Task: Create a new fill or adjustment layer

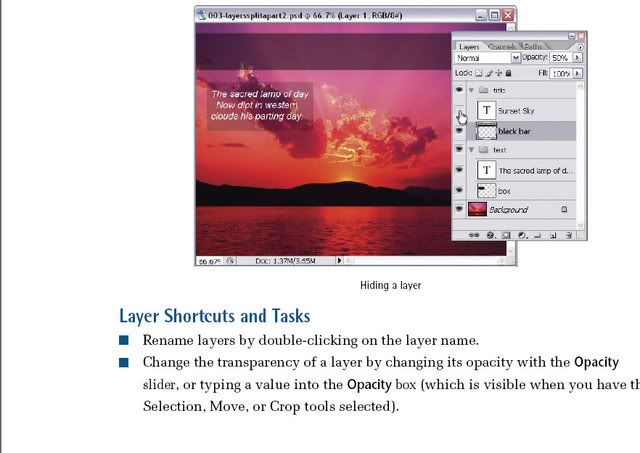Action: [522, 235]
